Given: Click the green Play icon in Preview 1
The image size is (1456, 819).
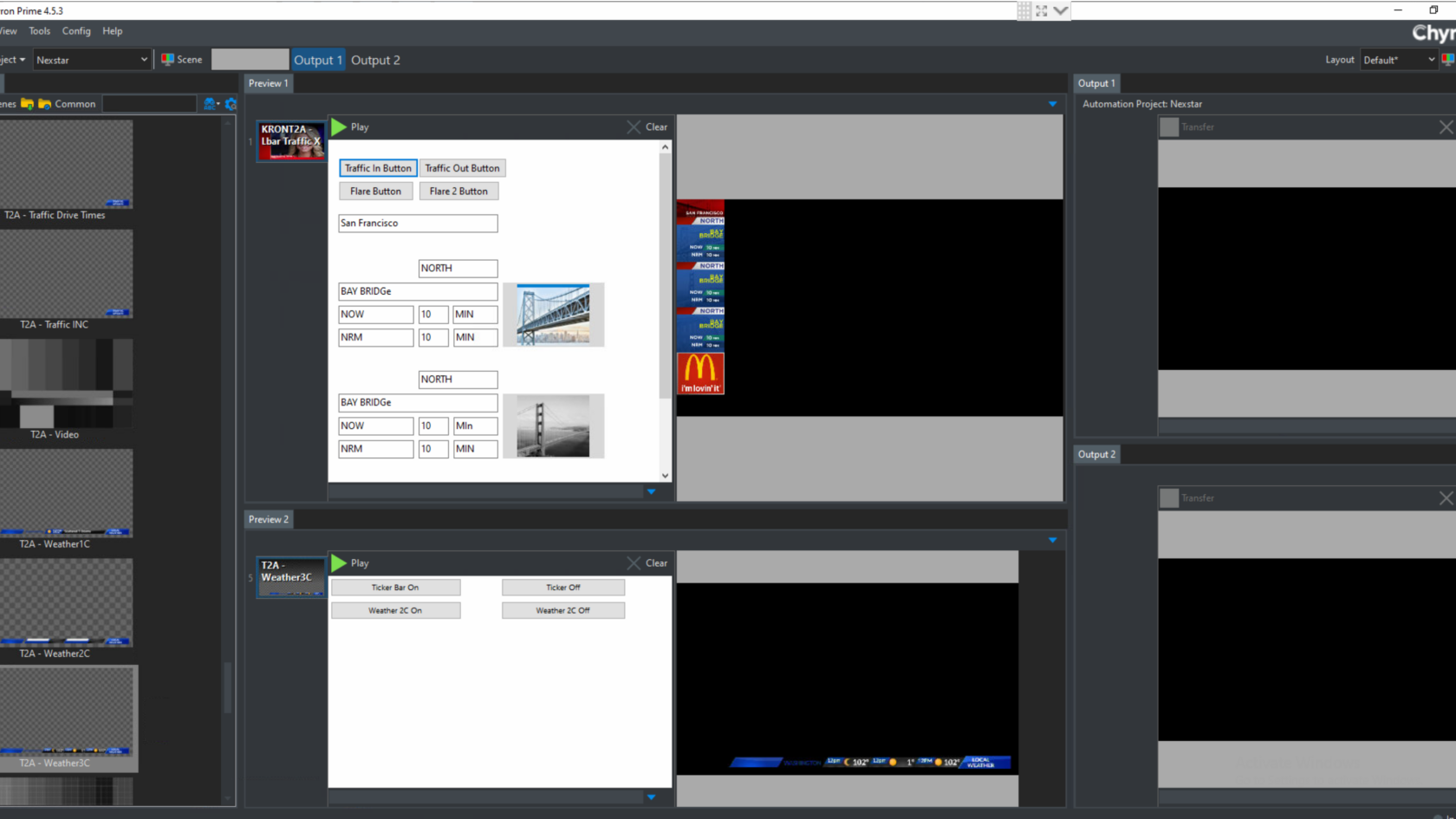Looking at the screenshot, I should (x=339, y=127).
